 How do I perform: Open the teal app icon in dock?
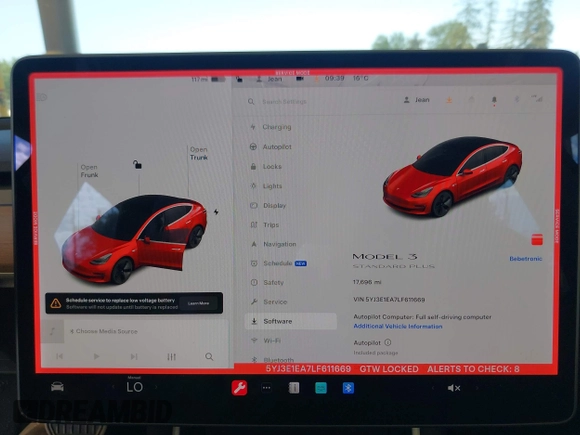(321, 388)
